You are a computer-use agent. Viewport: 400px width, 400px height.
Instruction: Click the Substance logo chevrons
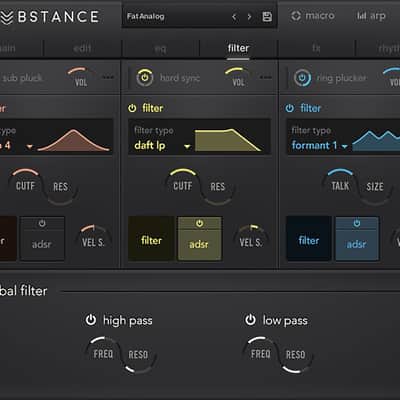pos(7,18)
